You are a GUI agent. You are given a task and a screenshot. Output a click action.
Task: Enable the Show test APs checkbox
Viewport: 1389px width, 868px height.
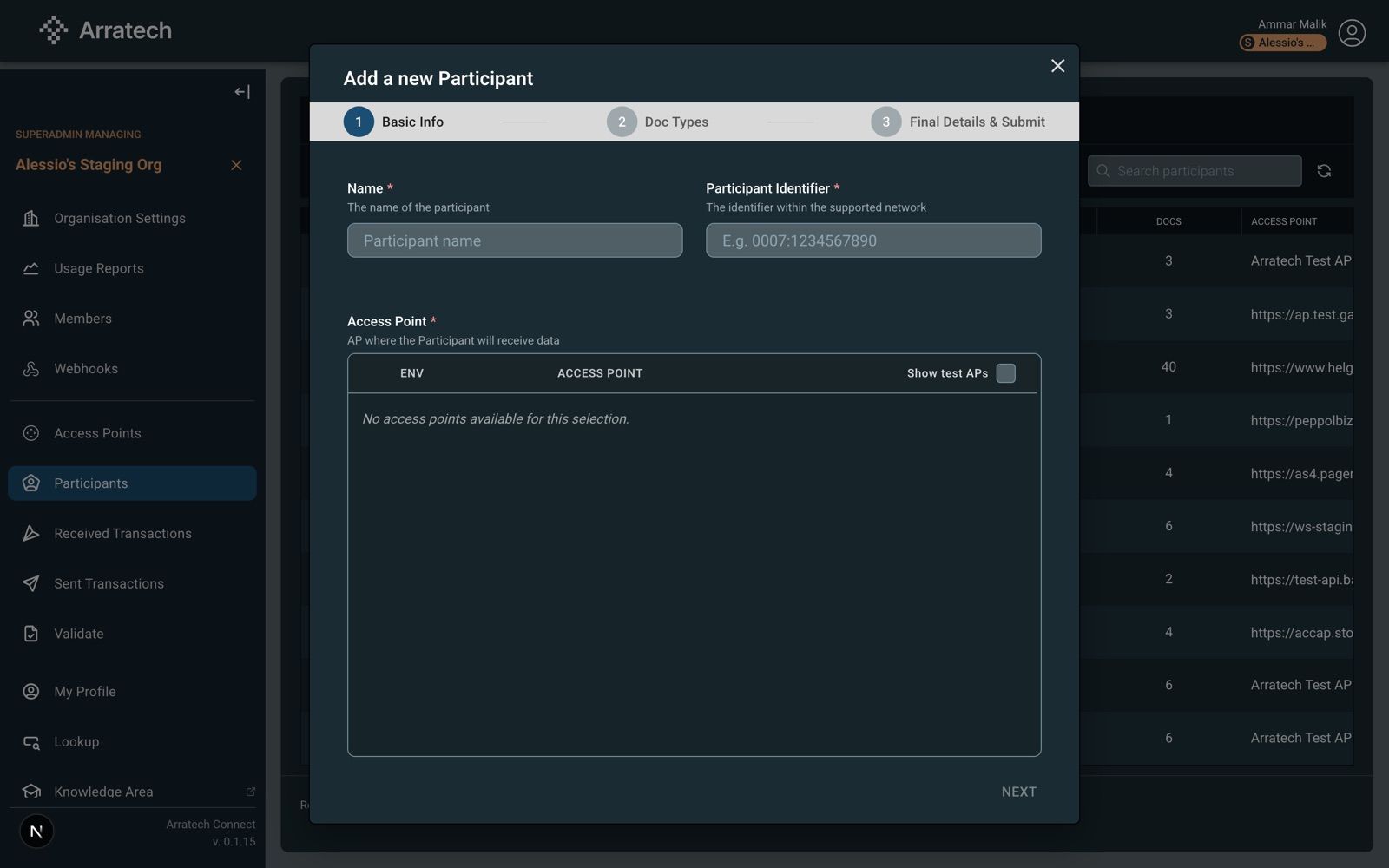pos(1006,373)
